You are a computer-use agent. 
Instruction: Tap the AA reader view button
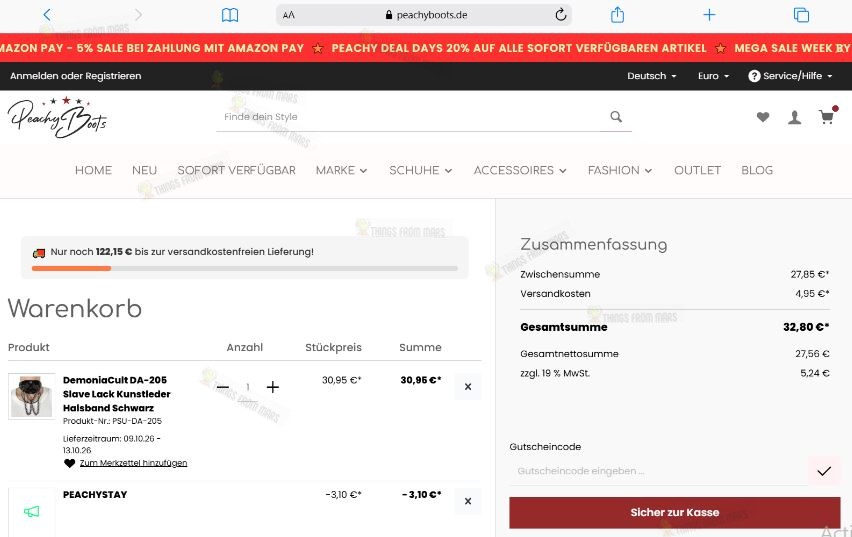point(289,15)
